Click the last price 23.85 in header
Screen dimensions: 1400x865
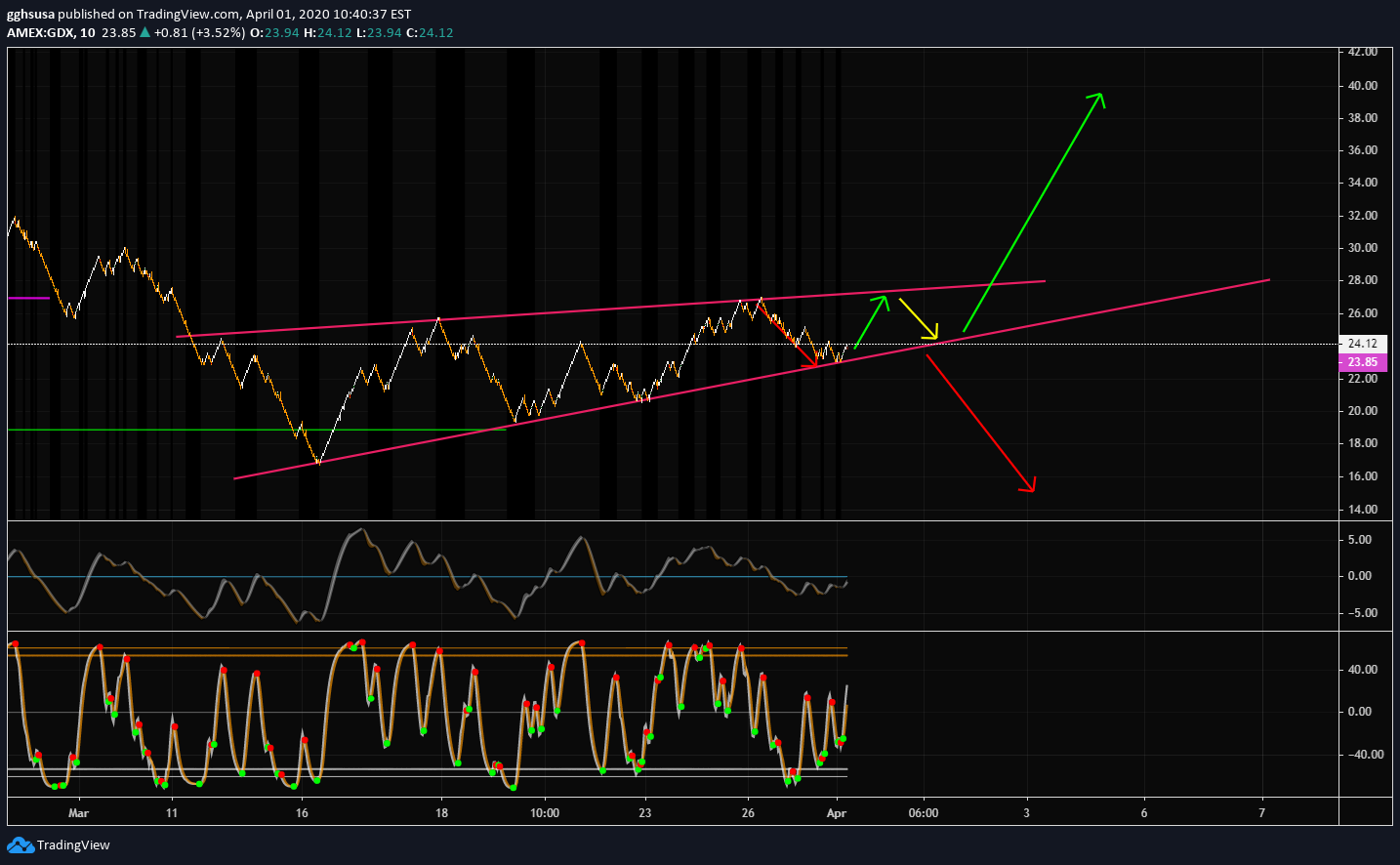pos(118,32)
